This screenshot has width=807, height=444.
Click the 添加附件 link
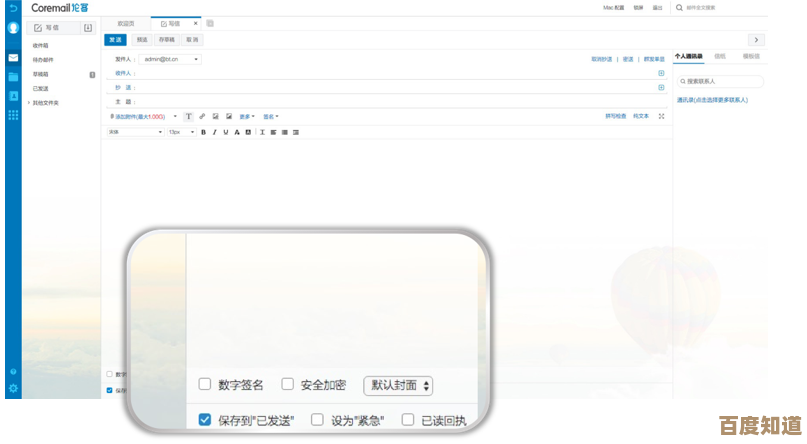(x=138, y=117)
